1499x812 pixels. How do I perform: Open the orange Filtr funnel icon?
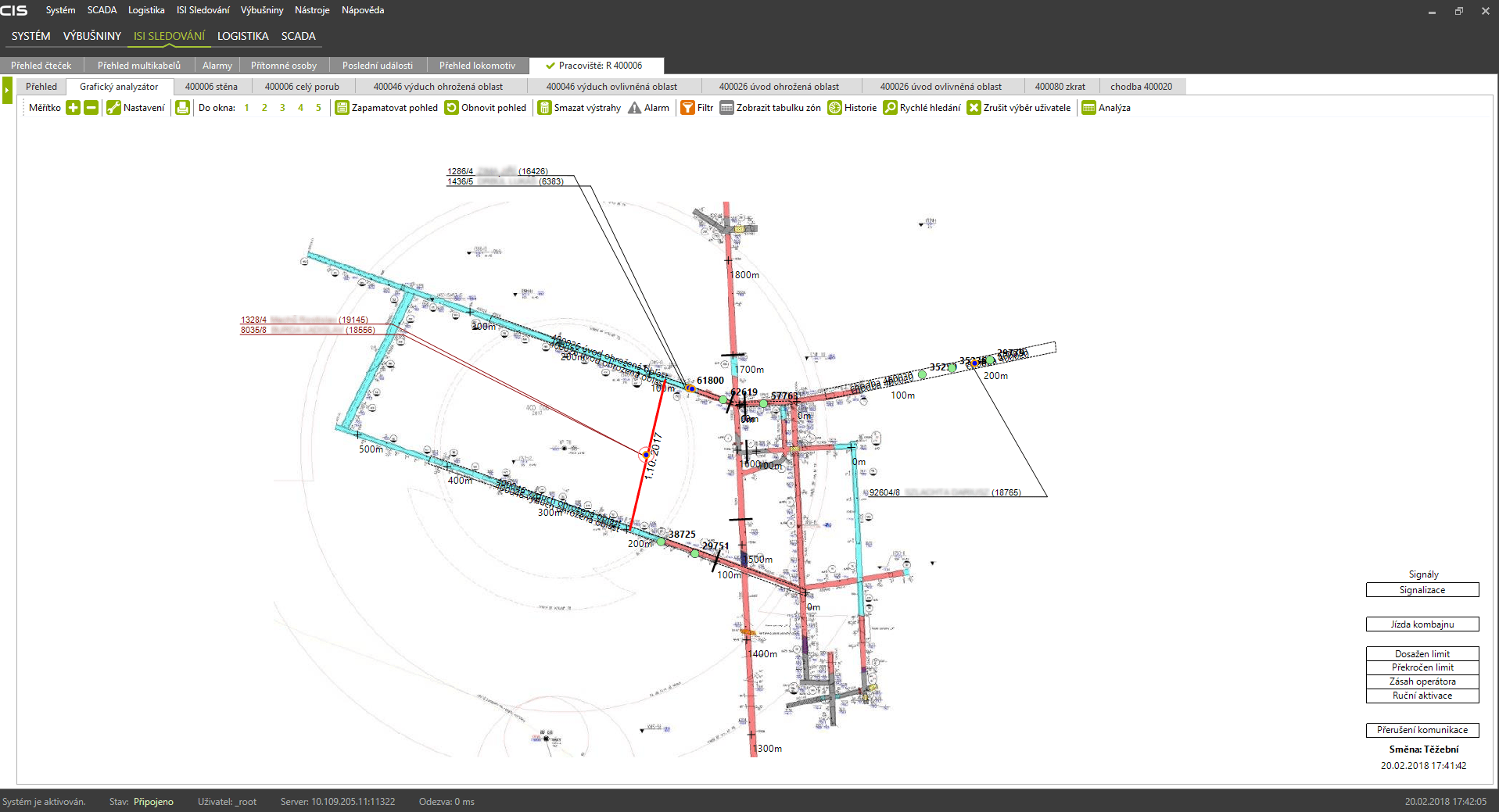687,108
